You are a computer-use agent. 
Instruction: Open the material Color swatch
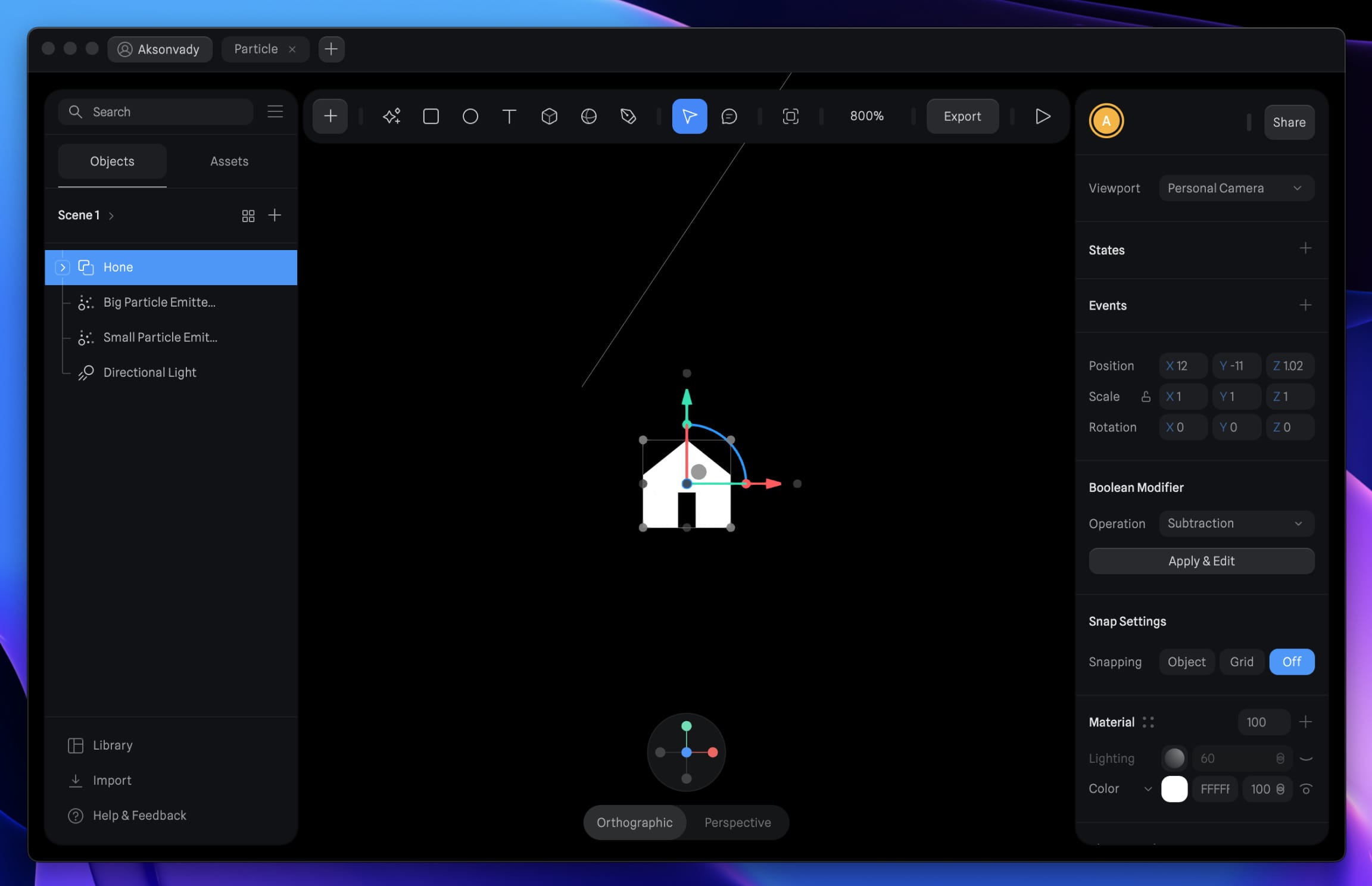pos(1174,788)
